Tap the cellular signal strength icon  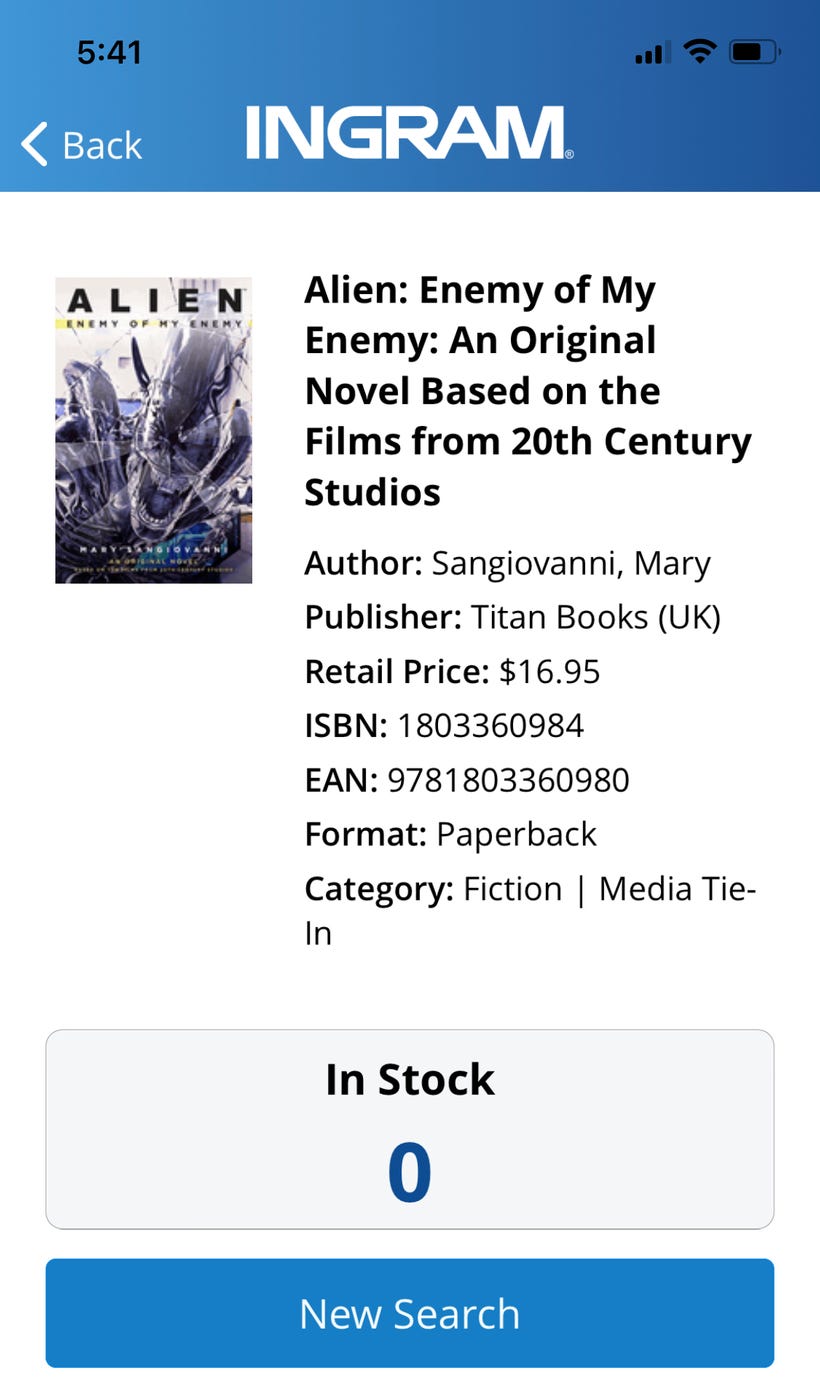(x=649, y=52)
